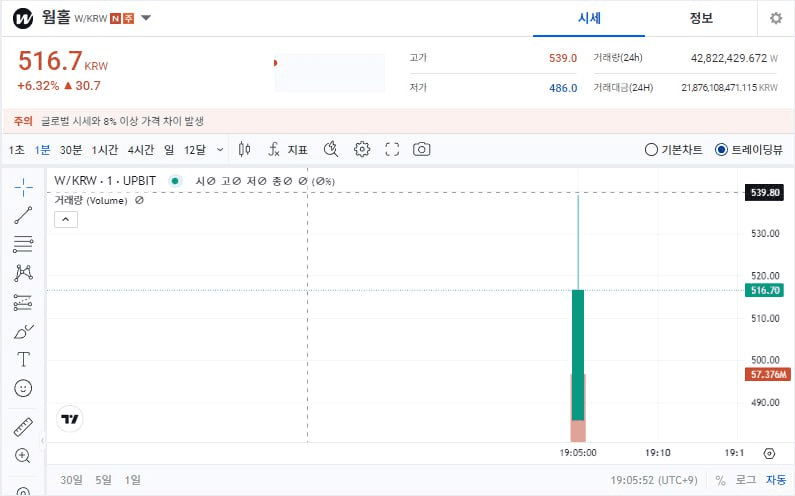The image size is (795, 496).
Task: Set range to 30일
Action: point(71,480)
